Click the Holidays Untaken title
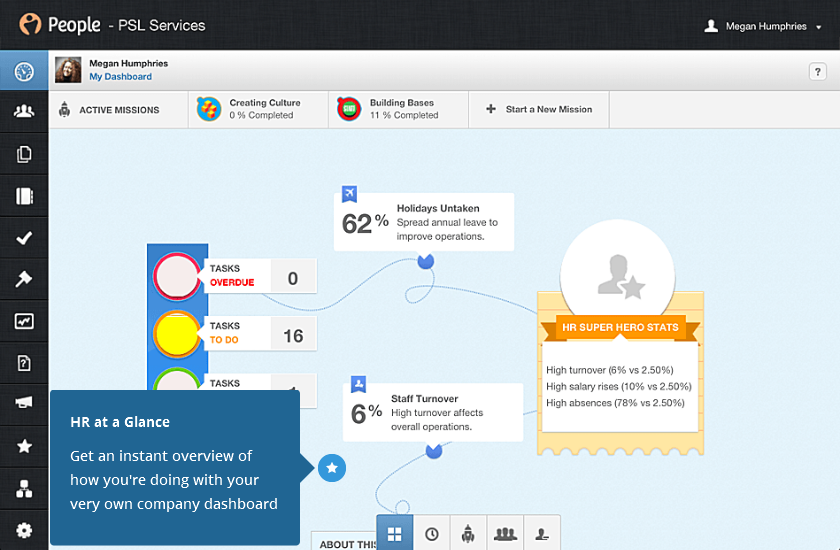Image resolution: width=840 pixels, height=550 pixels. pyautogui.click(x=438, y=208)
